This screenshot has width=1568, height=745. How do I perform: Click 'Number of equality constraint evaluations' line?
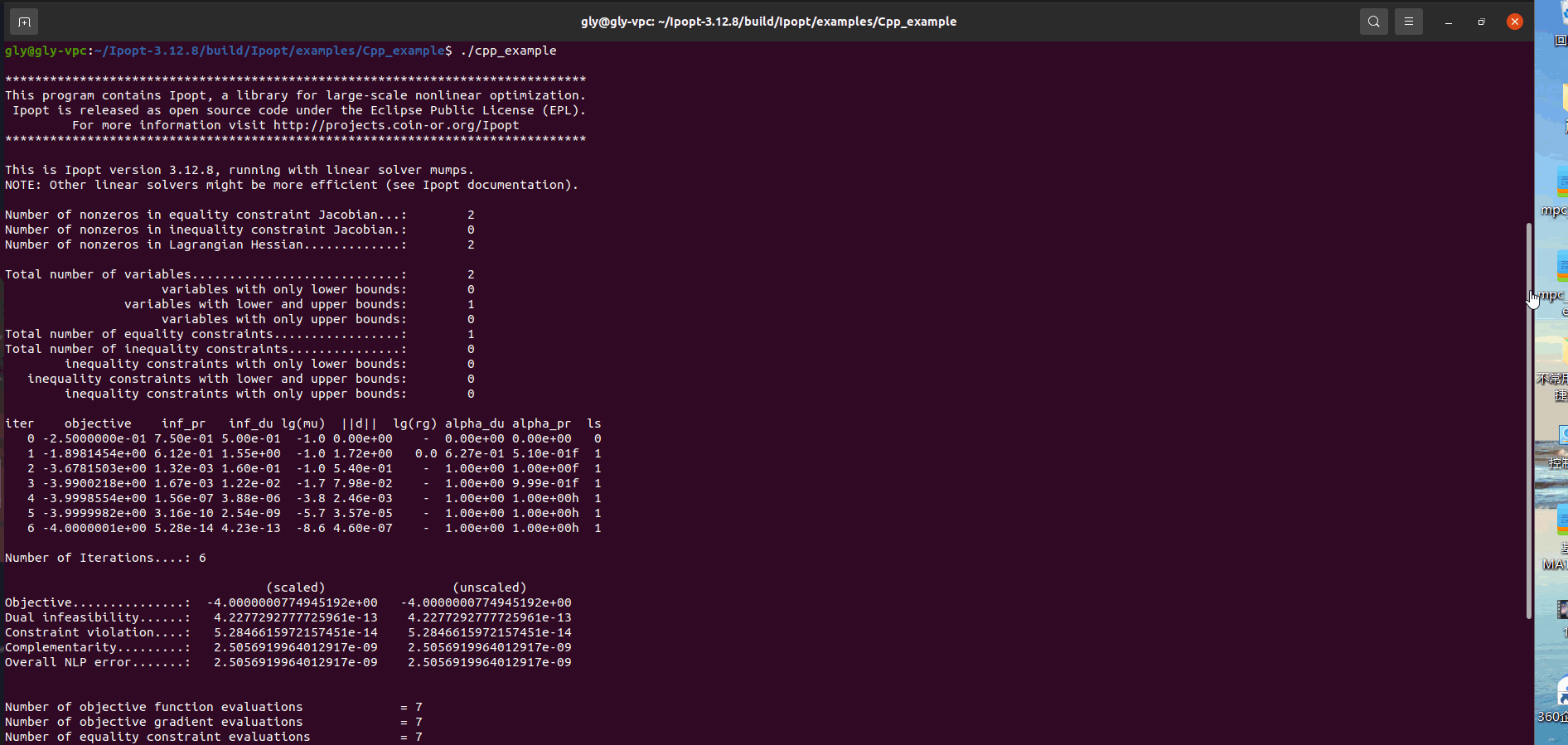[214, 737]
